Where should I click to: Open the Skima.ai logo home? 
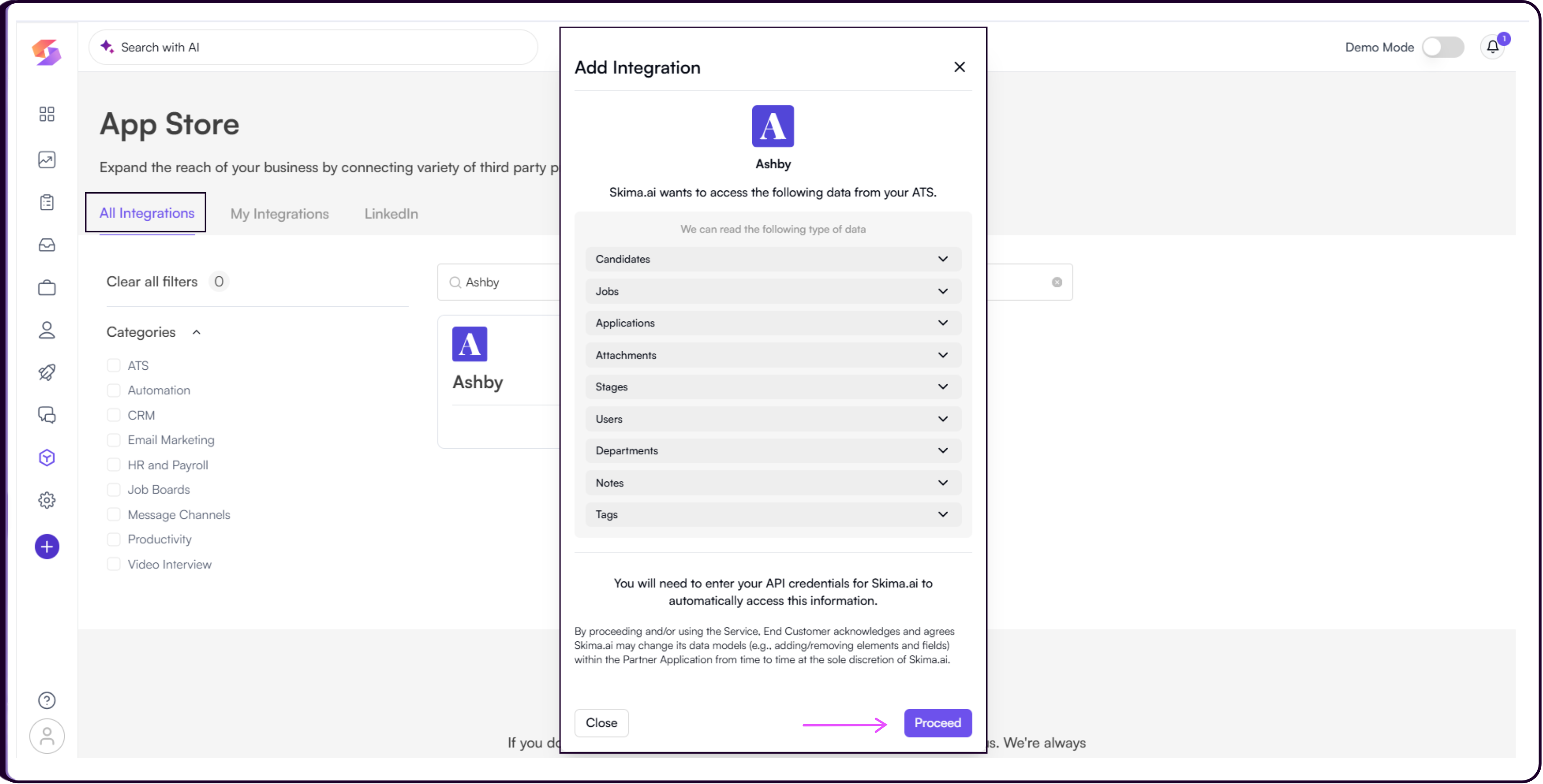click(47, 53)
